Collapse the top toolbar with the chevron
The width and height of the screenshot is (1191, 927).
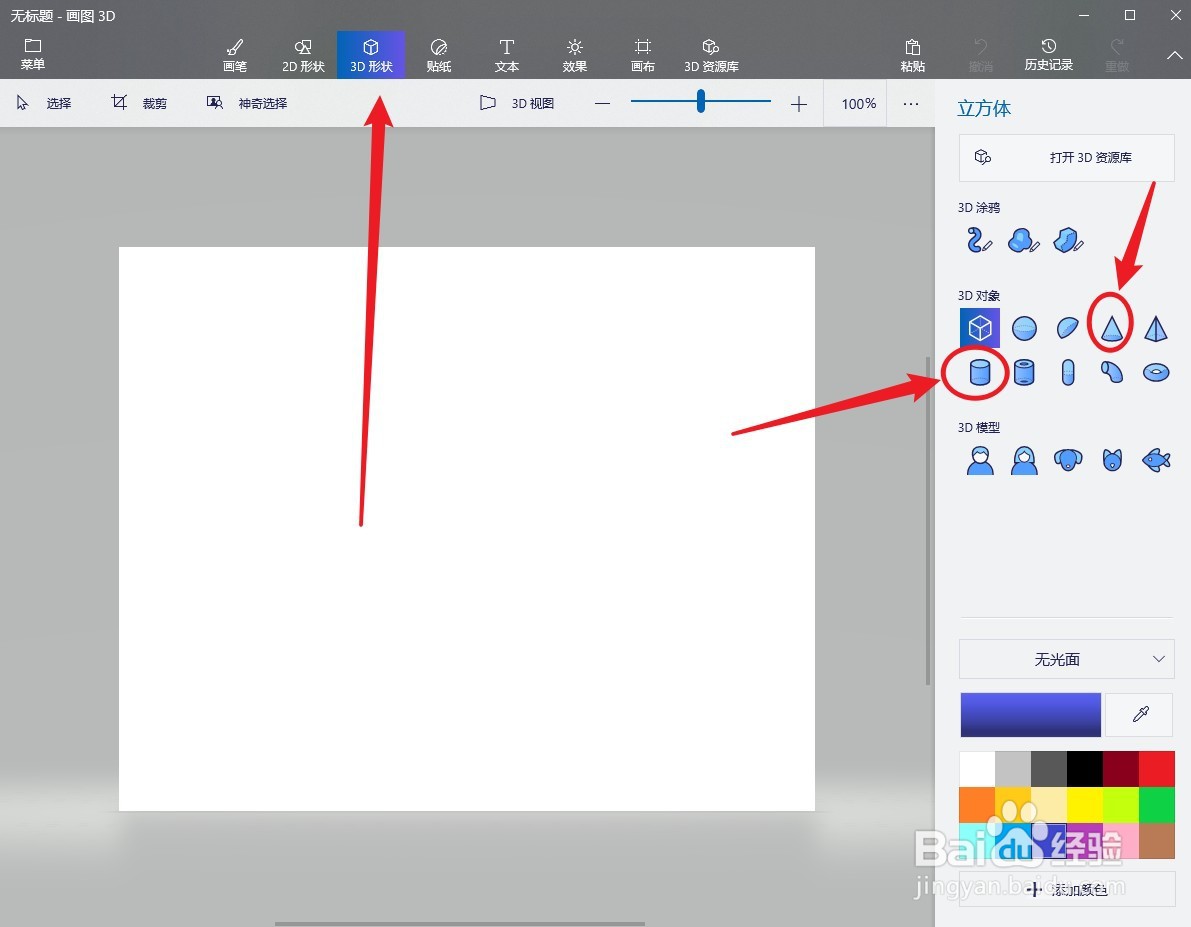pyautogui.click(x=1174, y=55)
